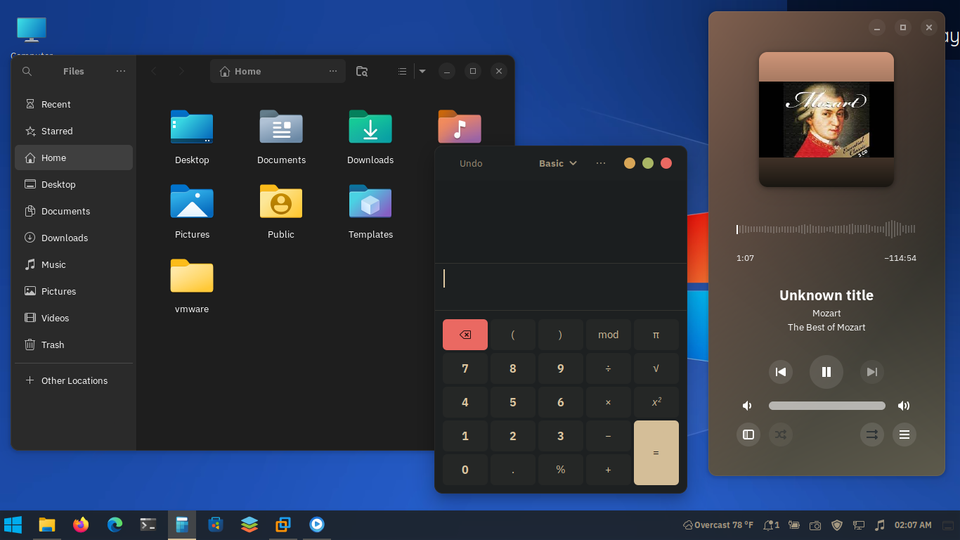Switch Files to list view
Image resolution: width=960 pixels, height=540 pixels.
pos(402,71)
